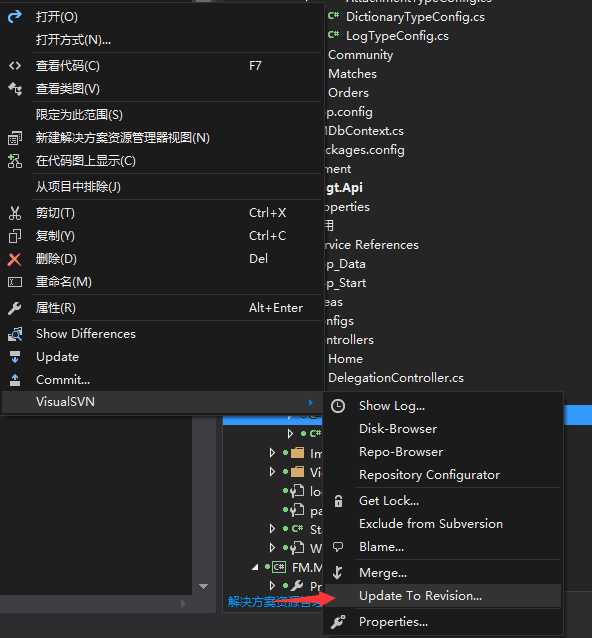Image resolution: width=592 pixels, height=638 pixels.
Task: Select the Matches folder in the tree
Action: [x=352, y=74]
